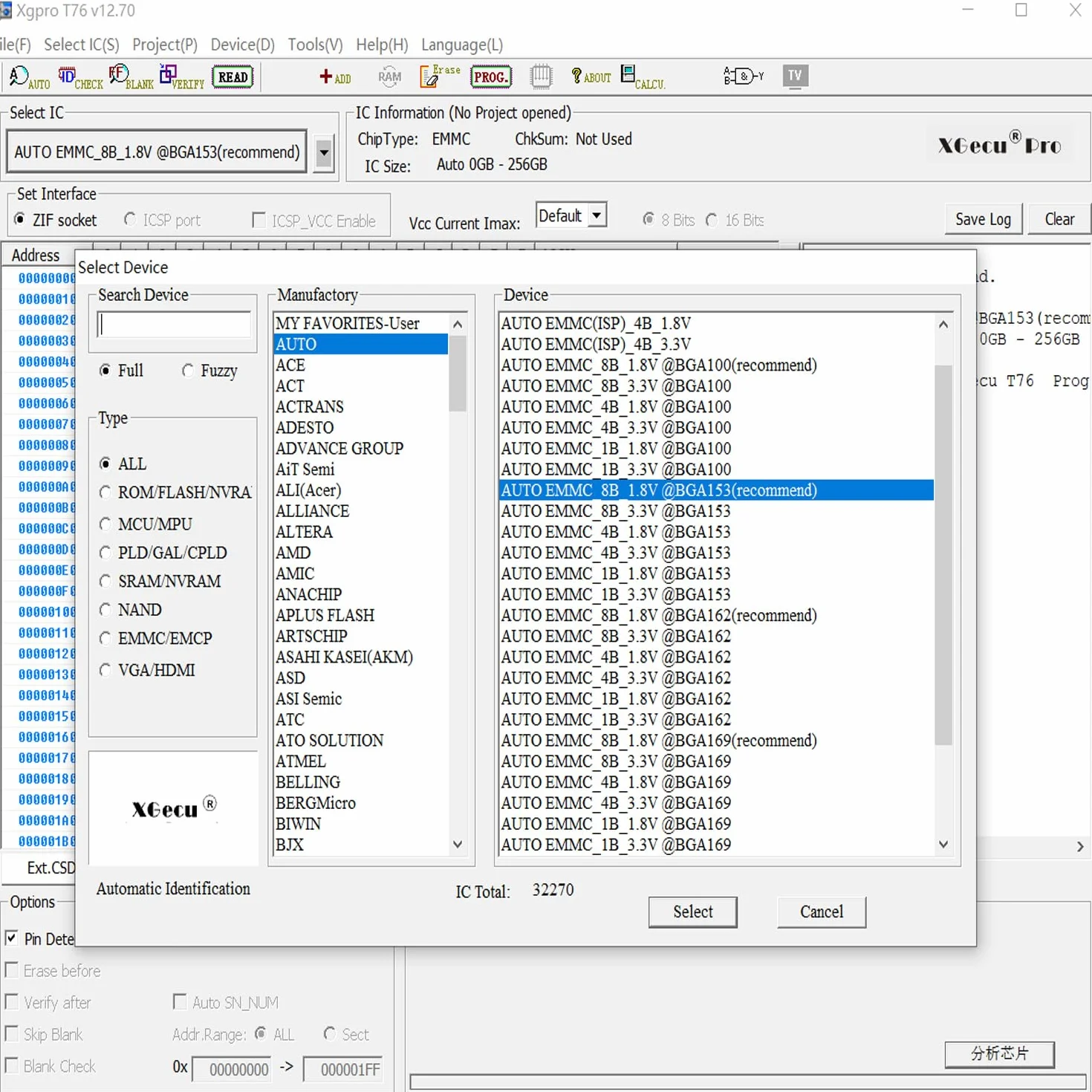The image size is (1092, 1092).
Task: Open the Tools(V) menu
Action: [316, 45]
